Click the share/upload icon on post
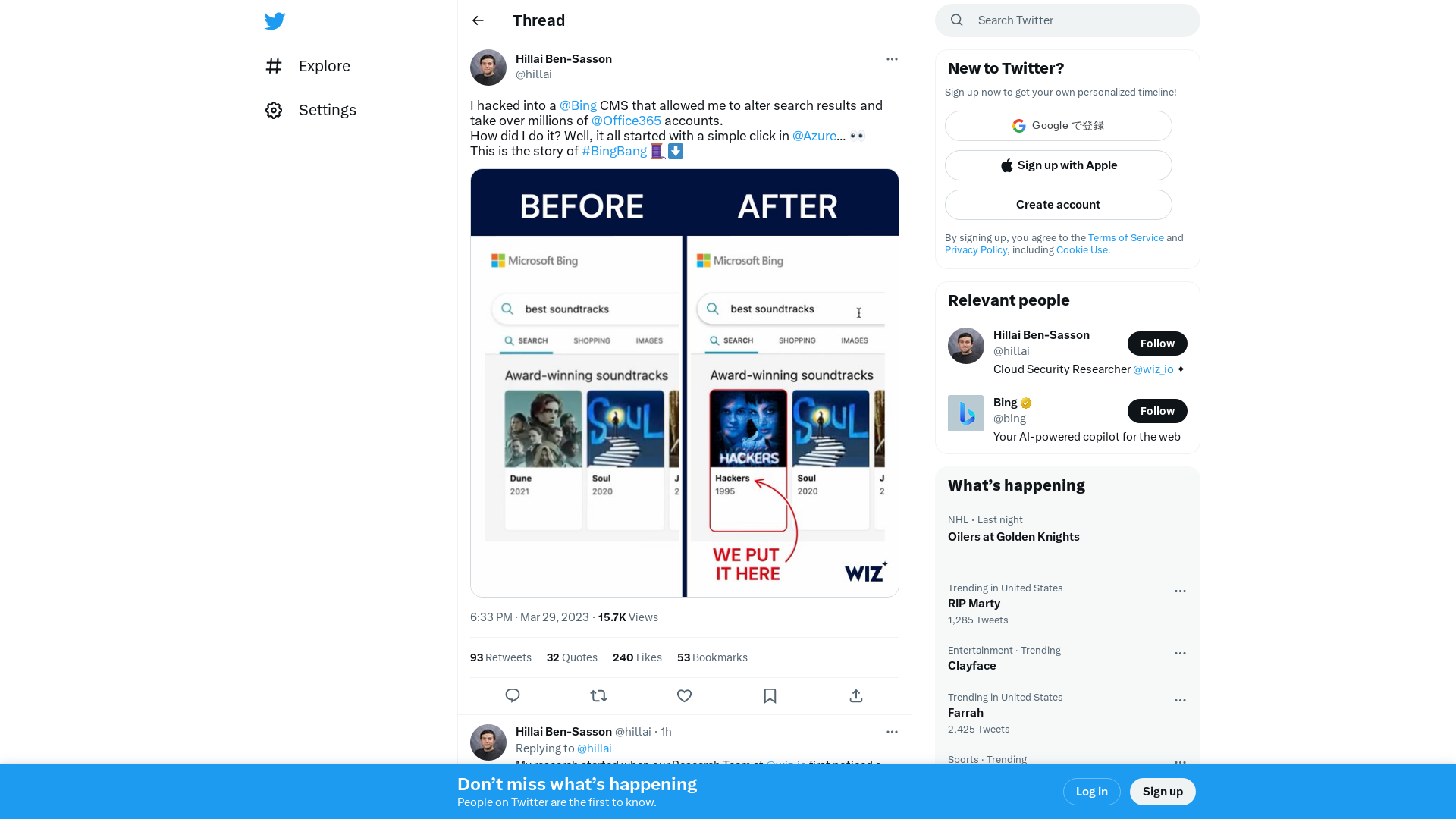Screen dimensions: 1456x819 point(855,695)
